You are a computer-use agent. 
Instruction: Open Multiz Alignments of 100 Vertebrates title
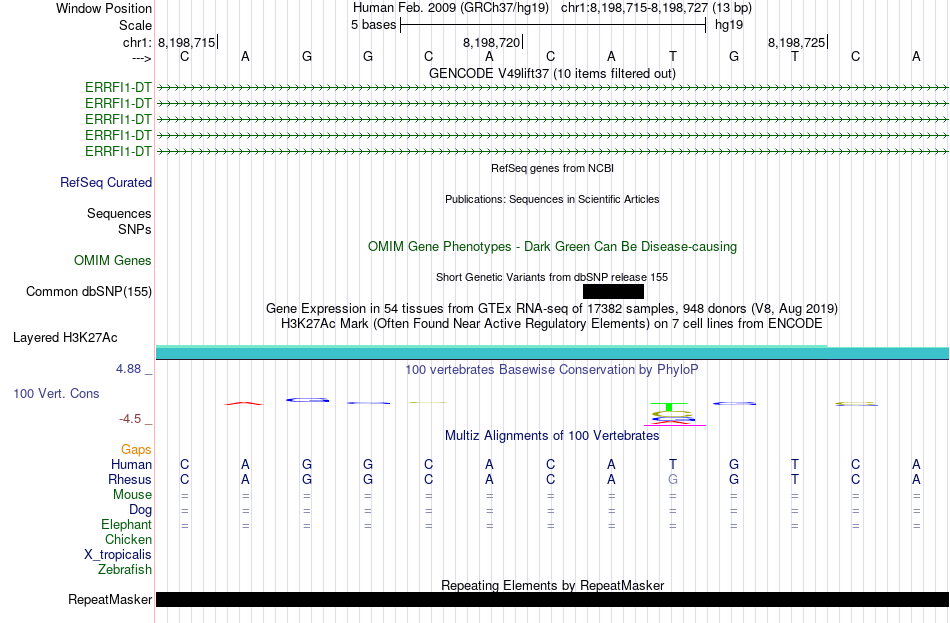click(552, 436)
